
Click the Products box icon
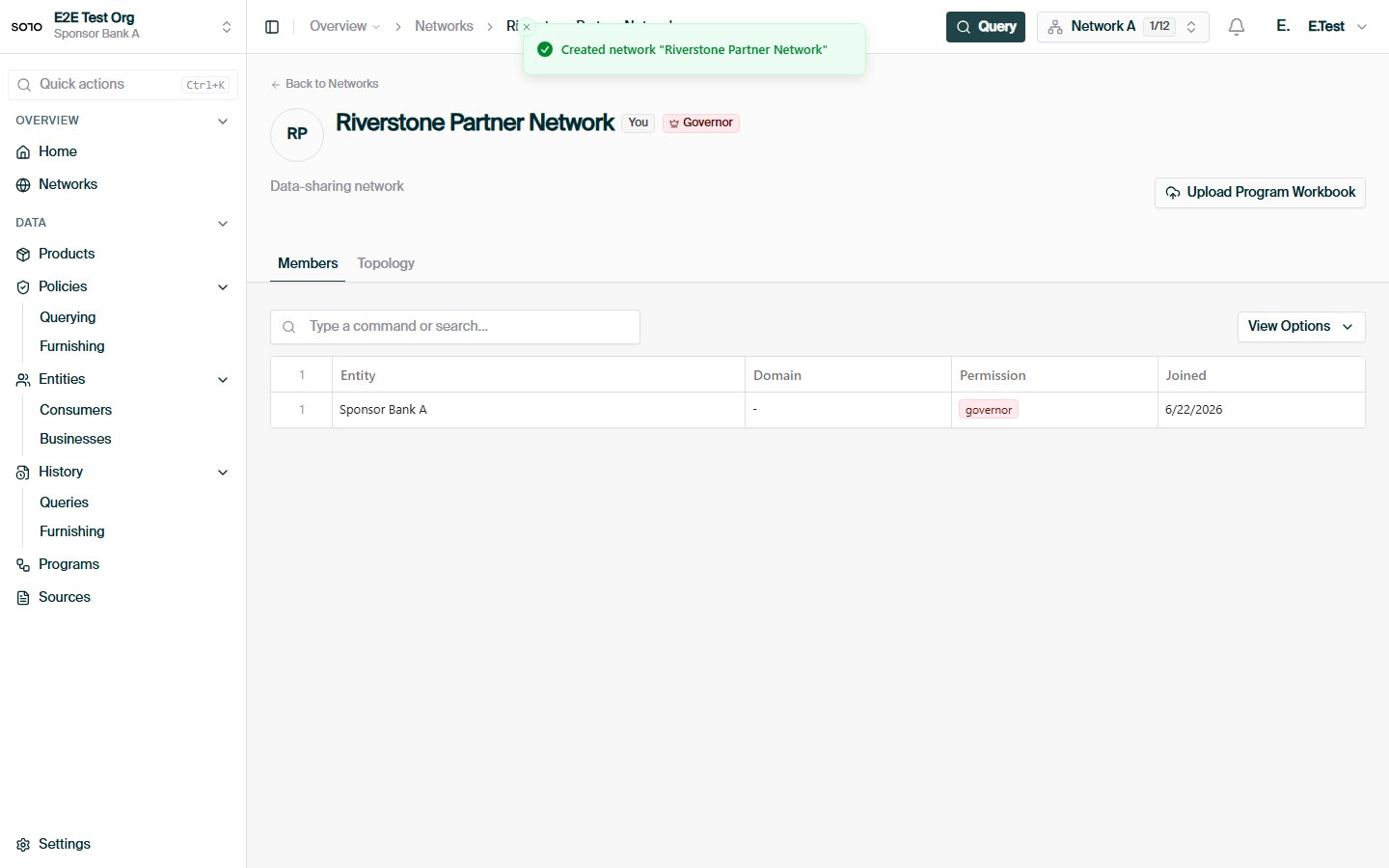coord(23,255)
